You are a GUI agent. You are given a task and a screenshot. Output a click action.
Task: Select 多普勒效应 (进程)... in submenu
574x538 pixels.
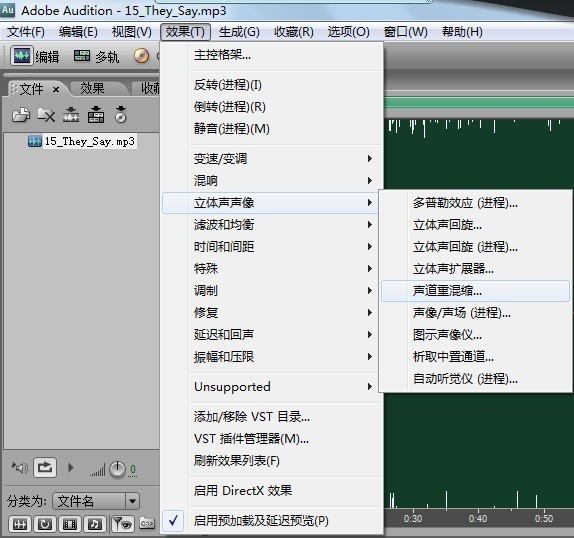pos(475,203)
